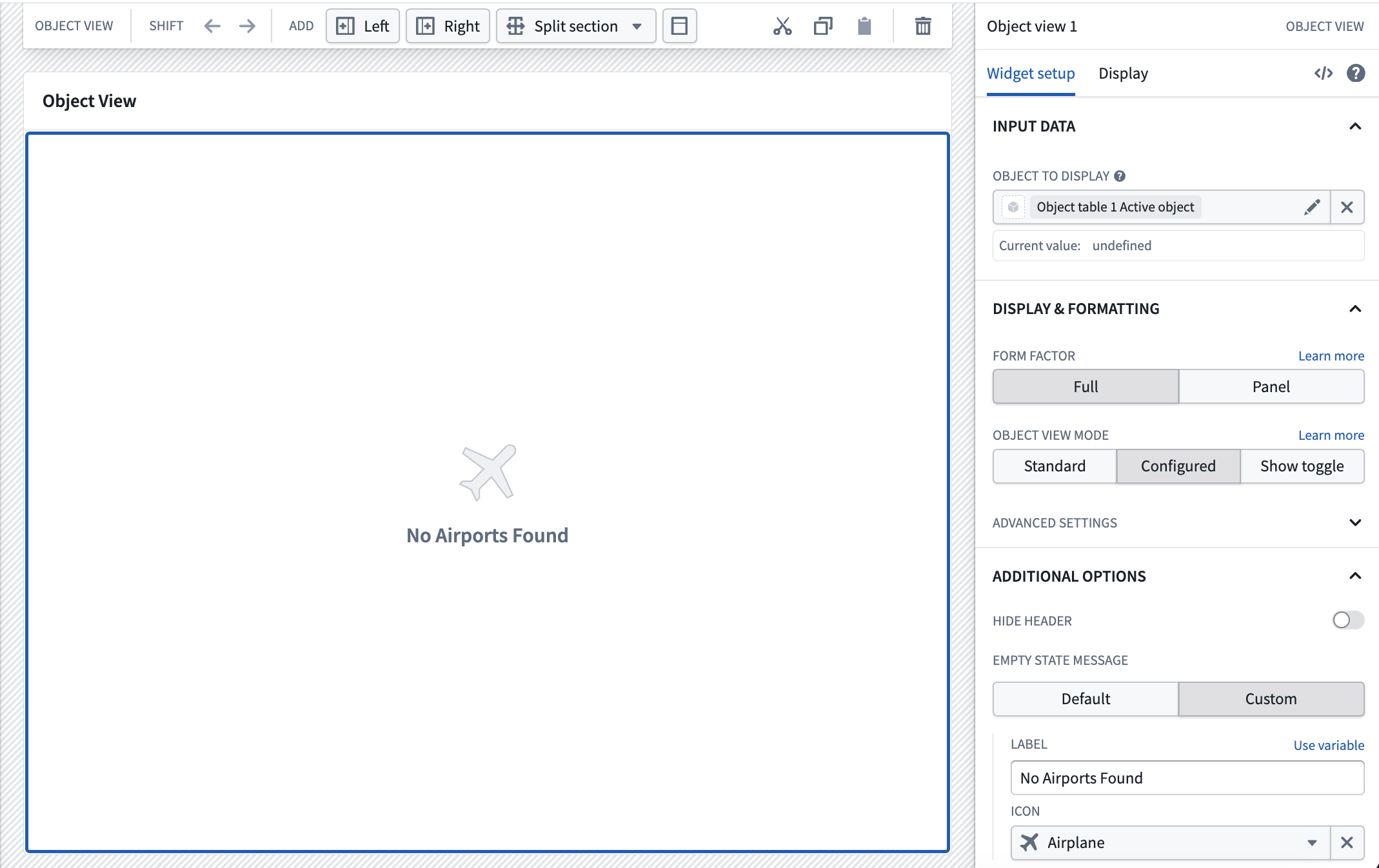Paste using the clipboard icon
The width and height of the screenshot is (1379, 868).
point(864,26)
